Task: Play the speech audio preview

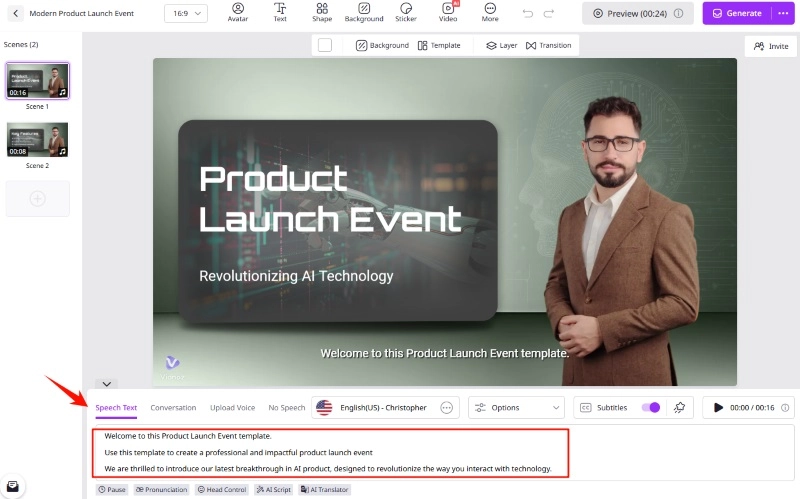Action: tap(718, 408)
